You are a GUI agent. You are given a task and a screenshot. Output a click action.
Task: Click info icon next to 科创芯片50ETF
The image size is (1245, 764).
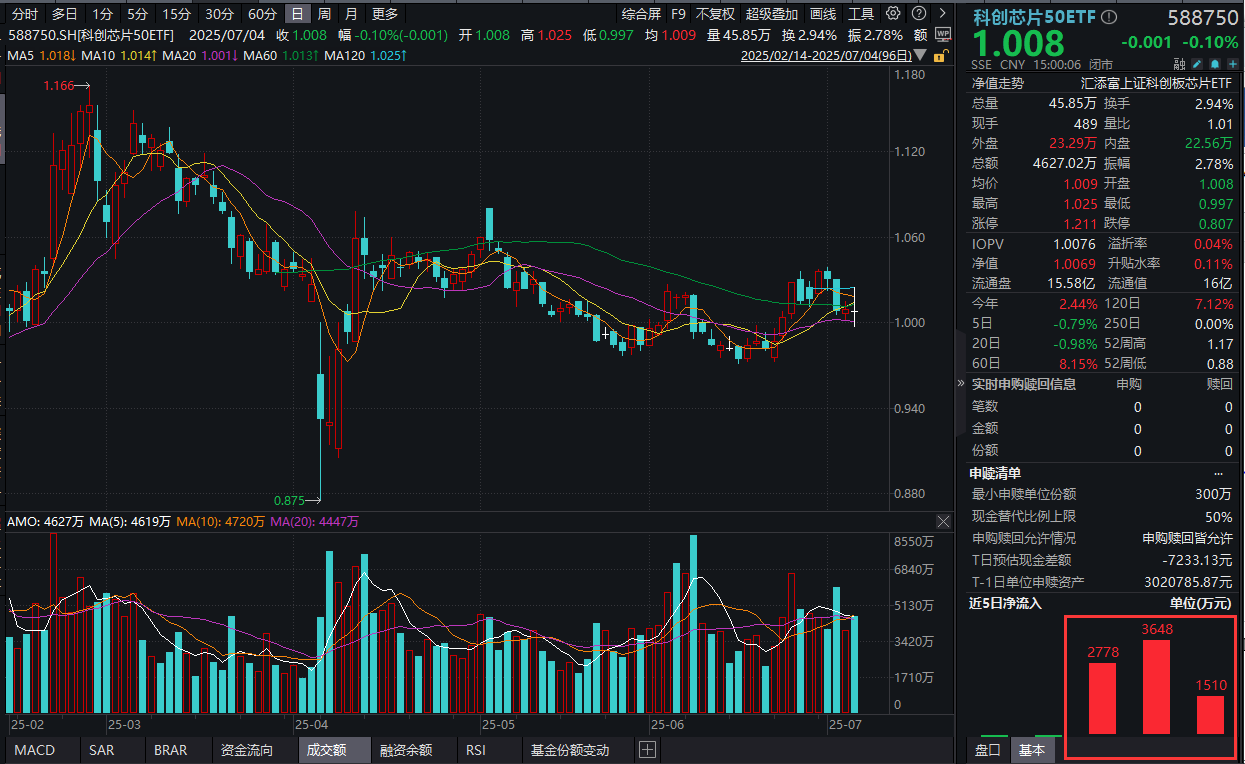pos(1109,18)
